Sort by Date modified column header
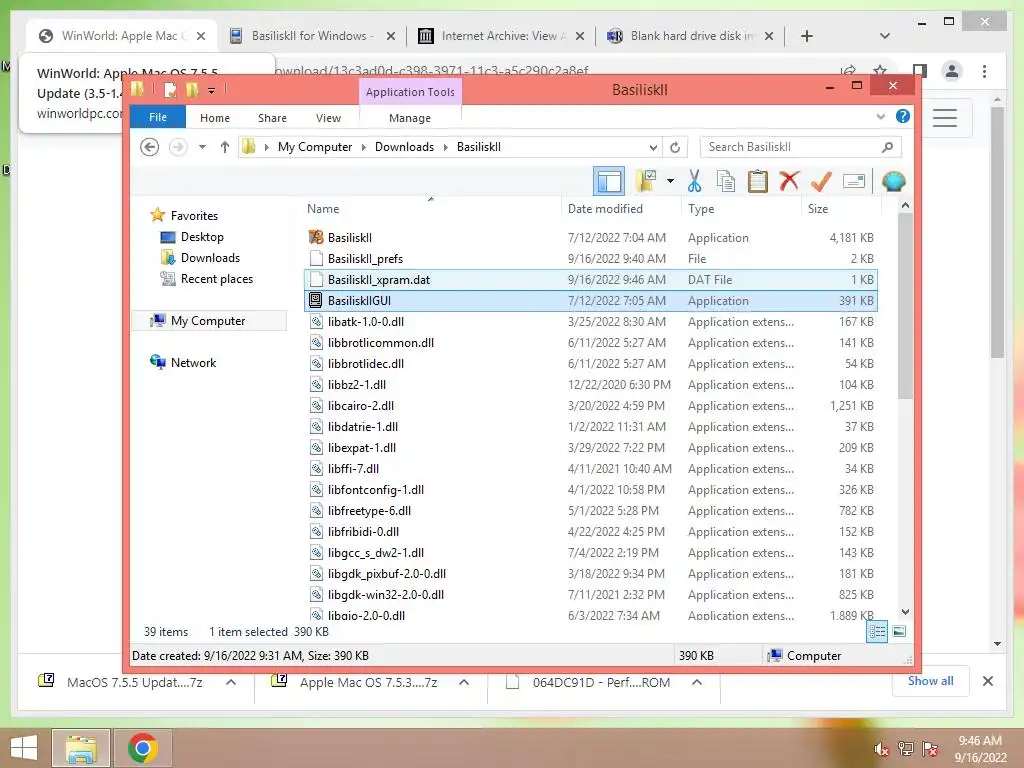The image size is (1024, 768). click(x=620, y=208)
